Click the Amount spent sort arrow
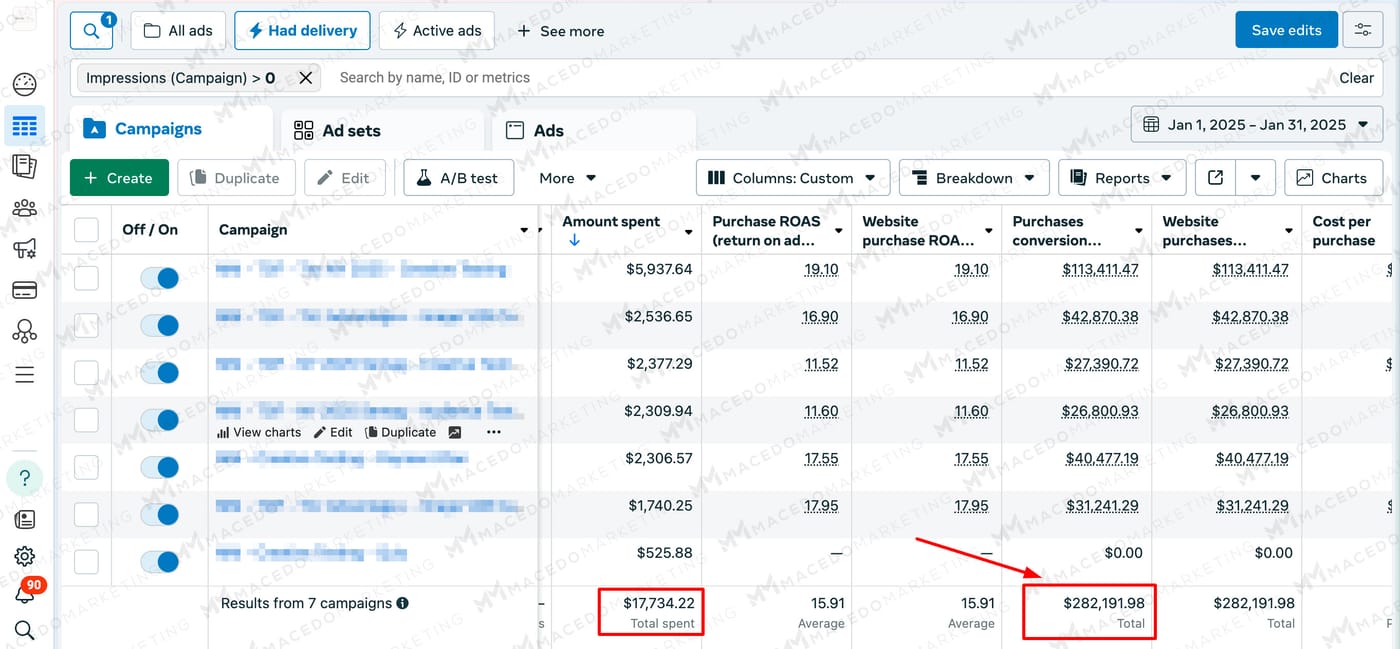Viewport: 1400px width, 649px height. coord(574,241)
